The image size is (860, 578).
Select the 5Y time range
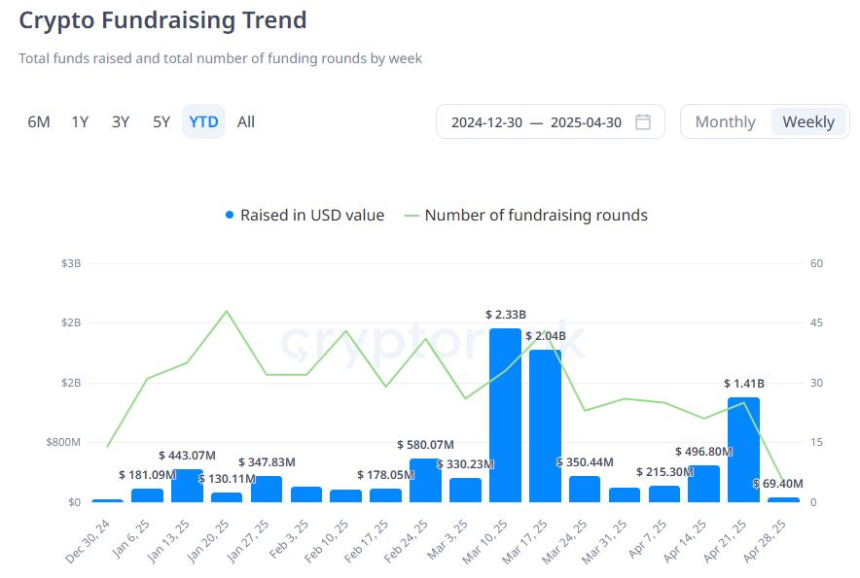point(161,122)
